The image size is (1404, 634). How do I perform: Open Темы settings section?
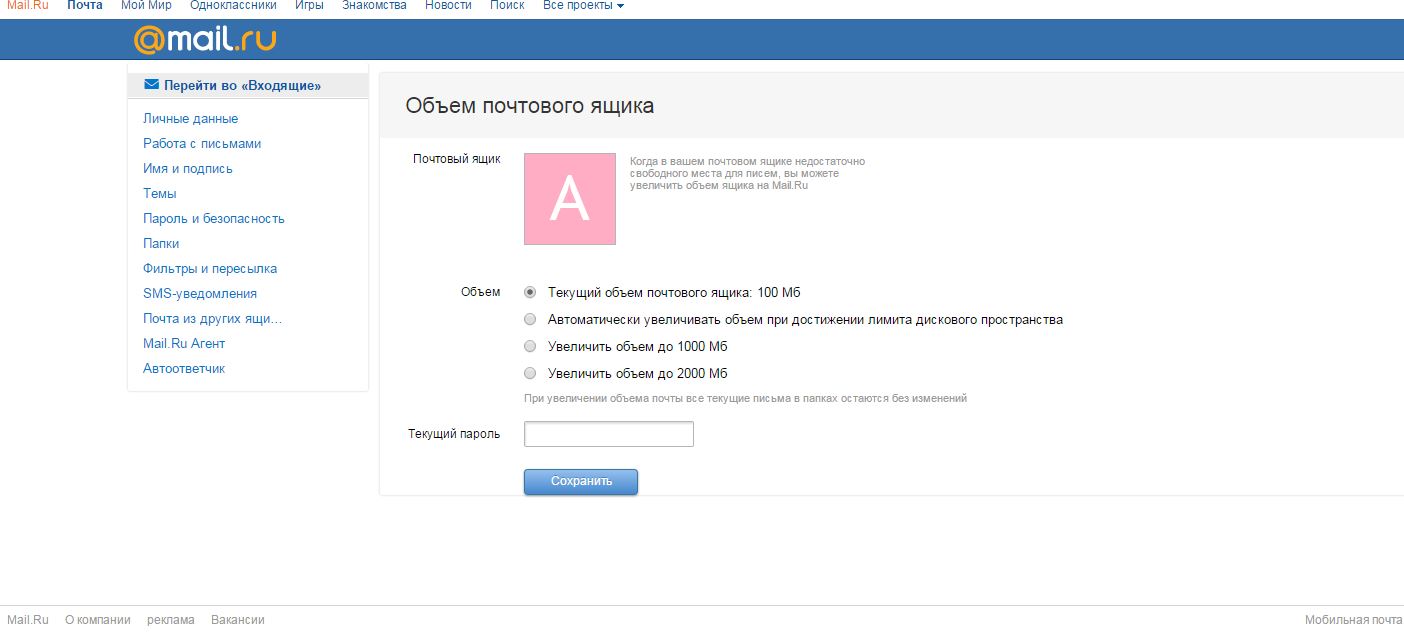click(159, 194)
